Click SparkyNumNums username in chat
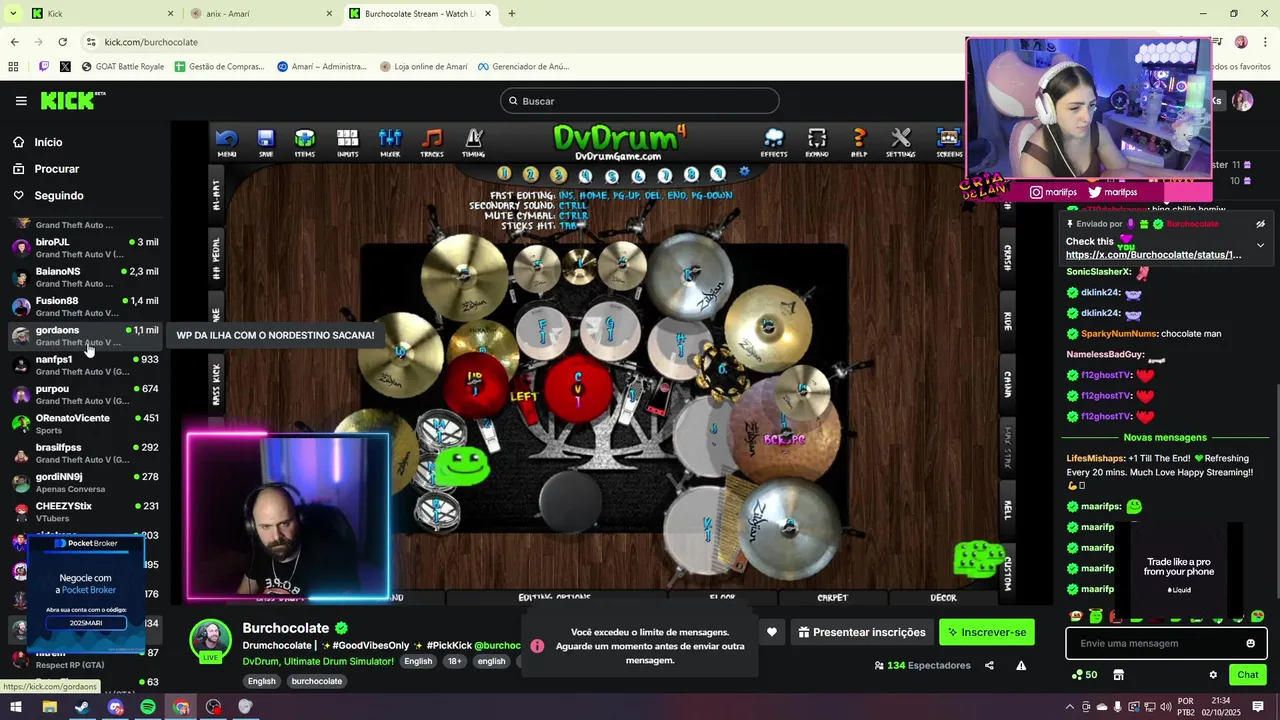Image resolution: width=1280 pixels, height=720 pixels. click(x=1118, y=334)
